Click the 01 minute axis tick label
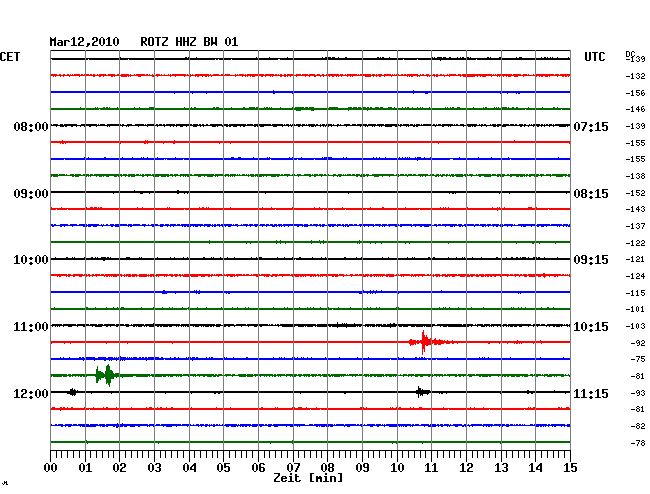The image size is (650, 494). (x=85, y=468)
